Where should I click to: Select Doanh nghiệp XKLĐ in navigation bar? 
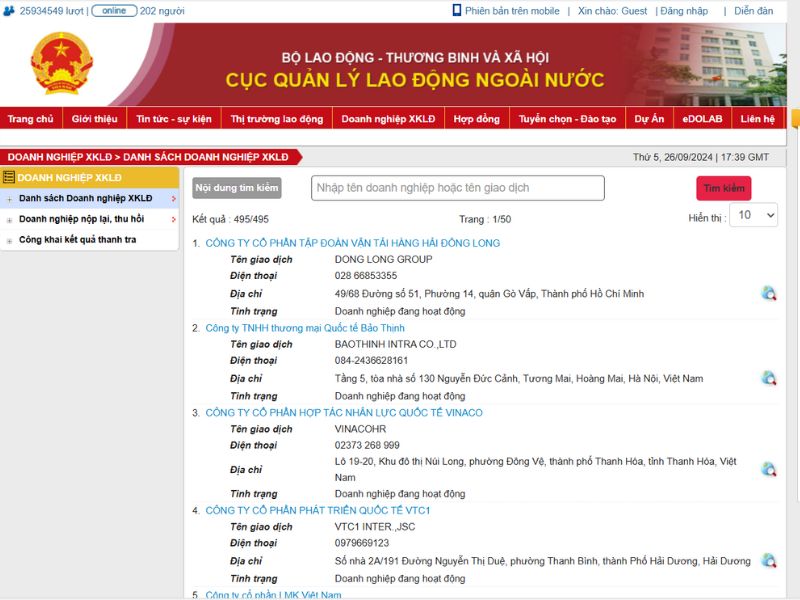point(388,119)
